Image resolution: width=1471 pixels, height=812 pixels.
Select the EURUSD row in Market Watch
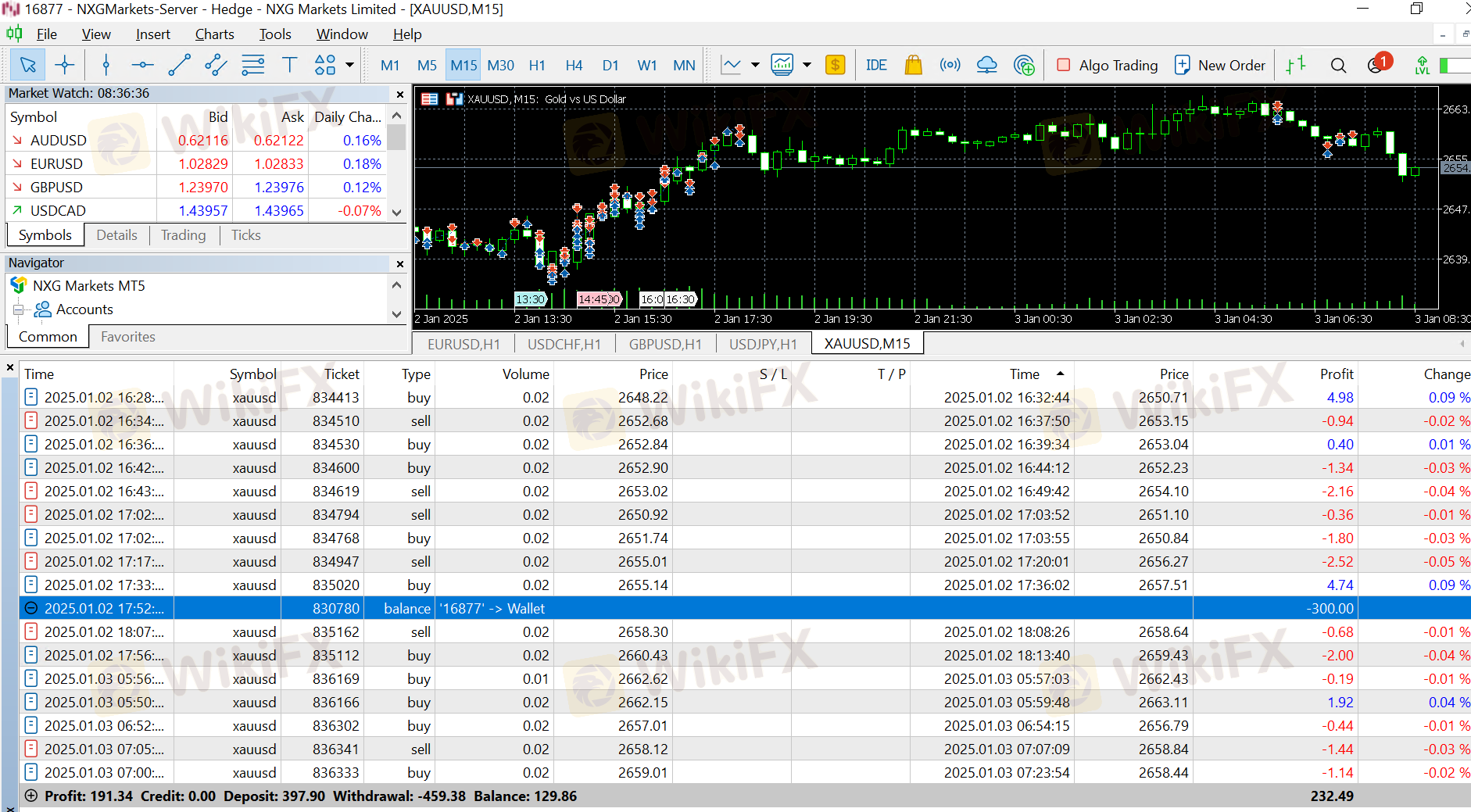(195, 164)
